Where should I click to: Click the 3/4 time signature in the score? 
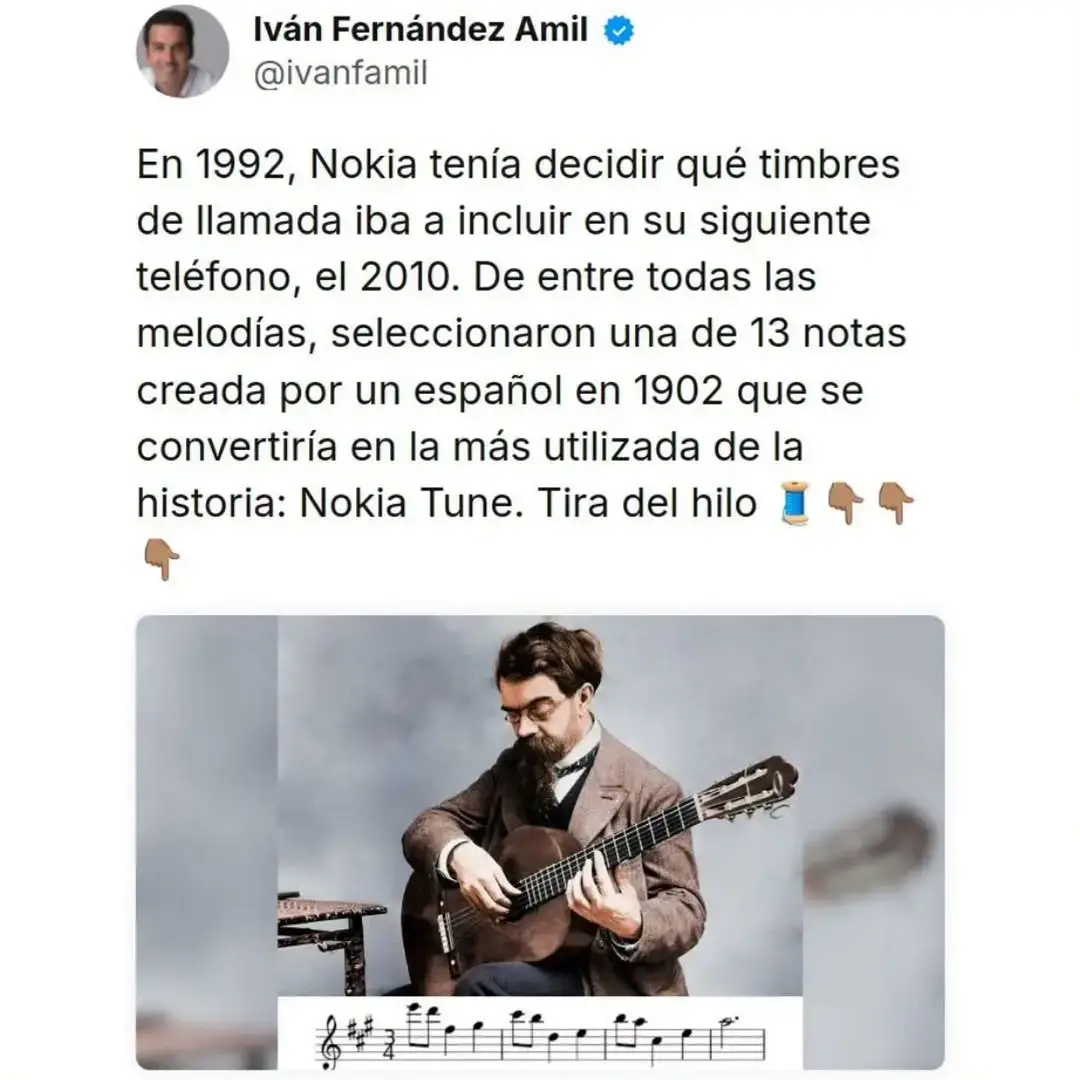click(x=389, y=1041)
